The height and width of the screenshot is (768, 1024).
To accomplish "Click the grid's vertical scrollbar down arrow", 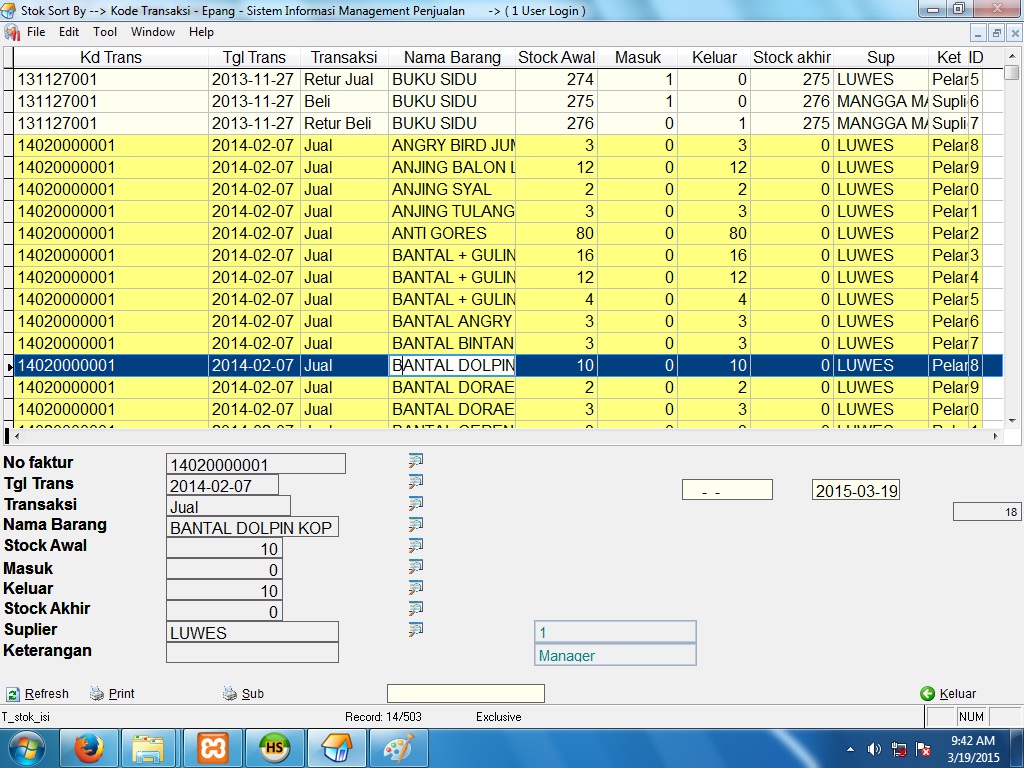I will coord(1011,421).
